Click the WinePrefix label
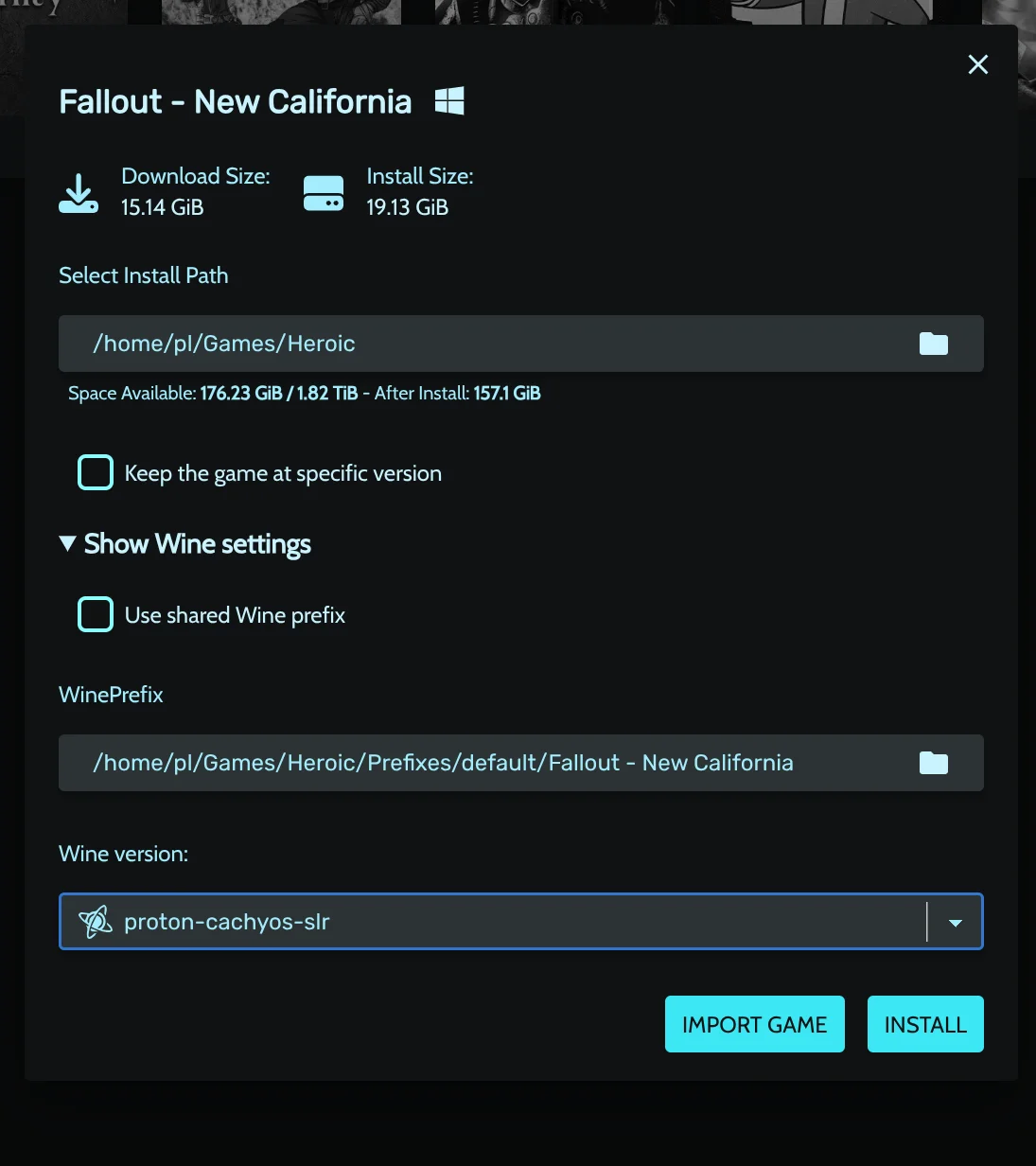The width and height of the screenshot is (1036, 1166). point(111,695)
